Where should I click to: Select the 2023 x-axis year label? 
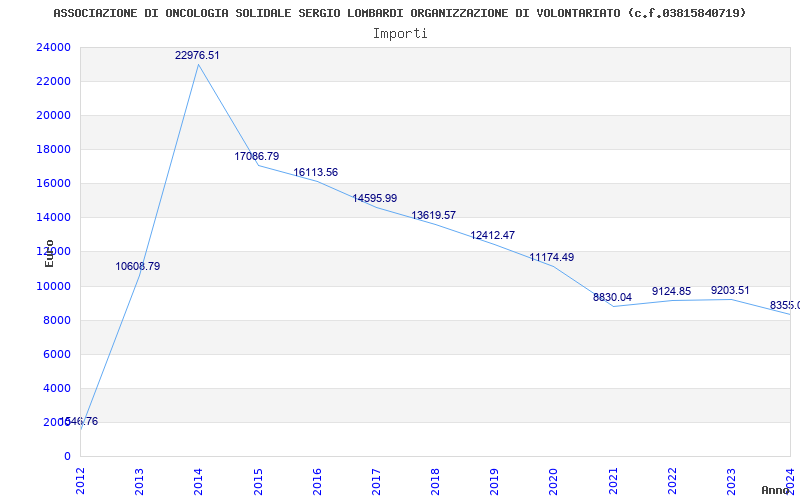[x=731, y=481]
